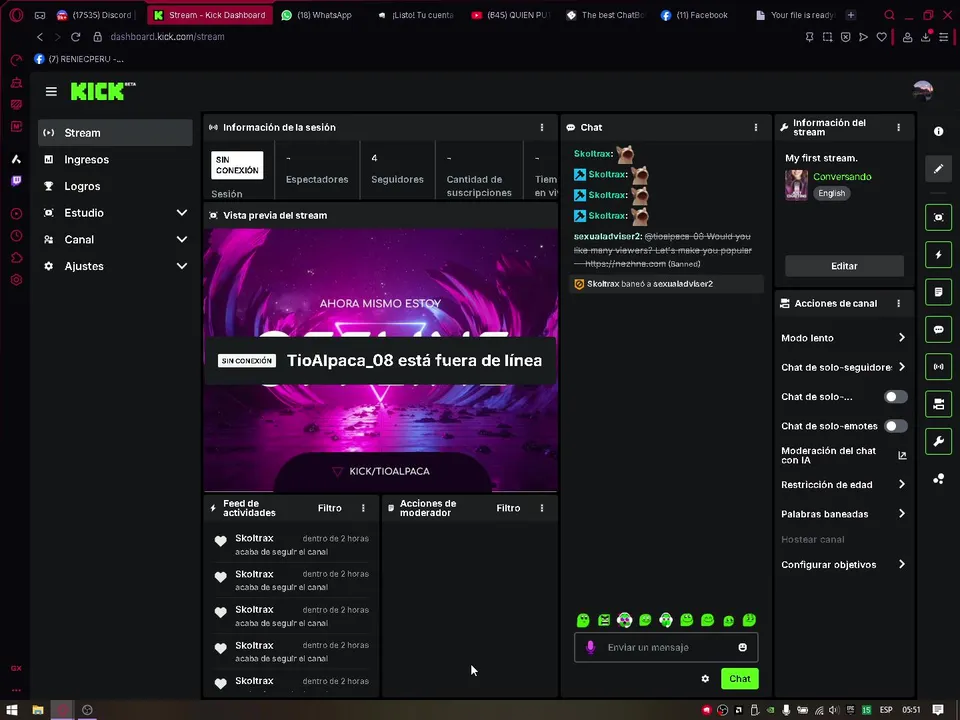Switch to the Discord browser tab
Screen dimensions: 960x720
[97, 15]
